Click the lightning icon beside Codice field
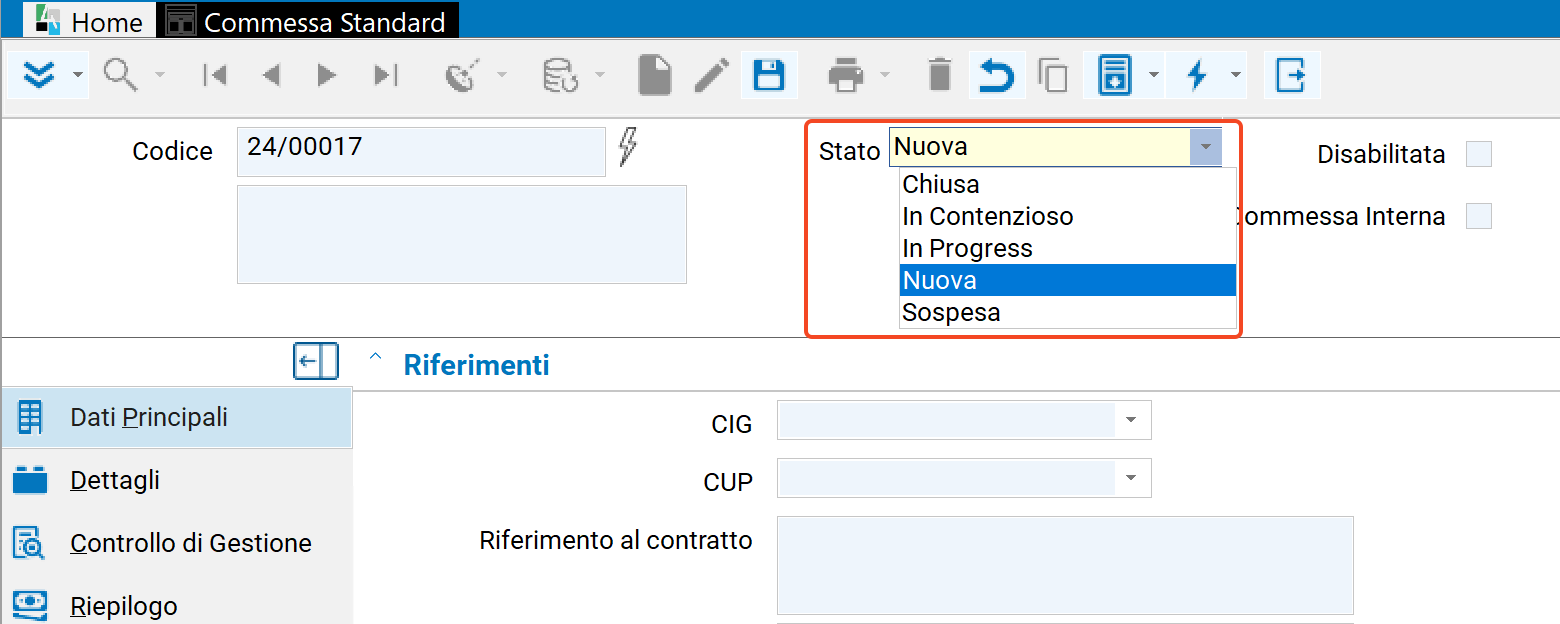Image resolution: width=1560 pixels, height=624 pixels. 627,146
